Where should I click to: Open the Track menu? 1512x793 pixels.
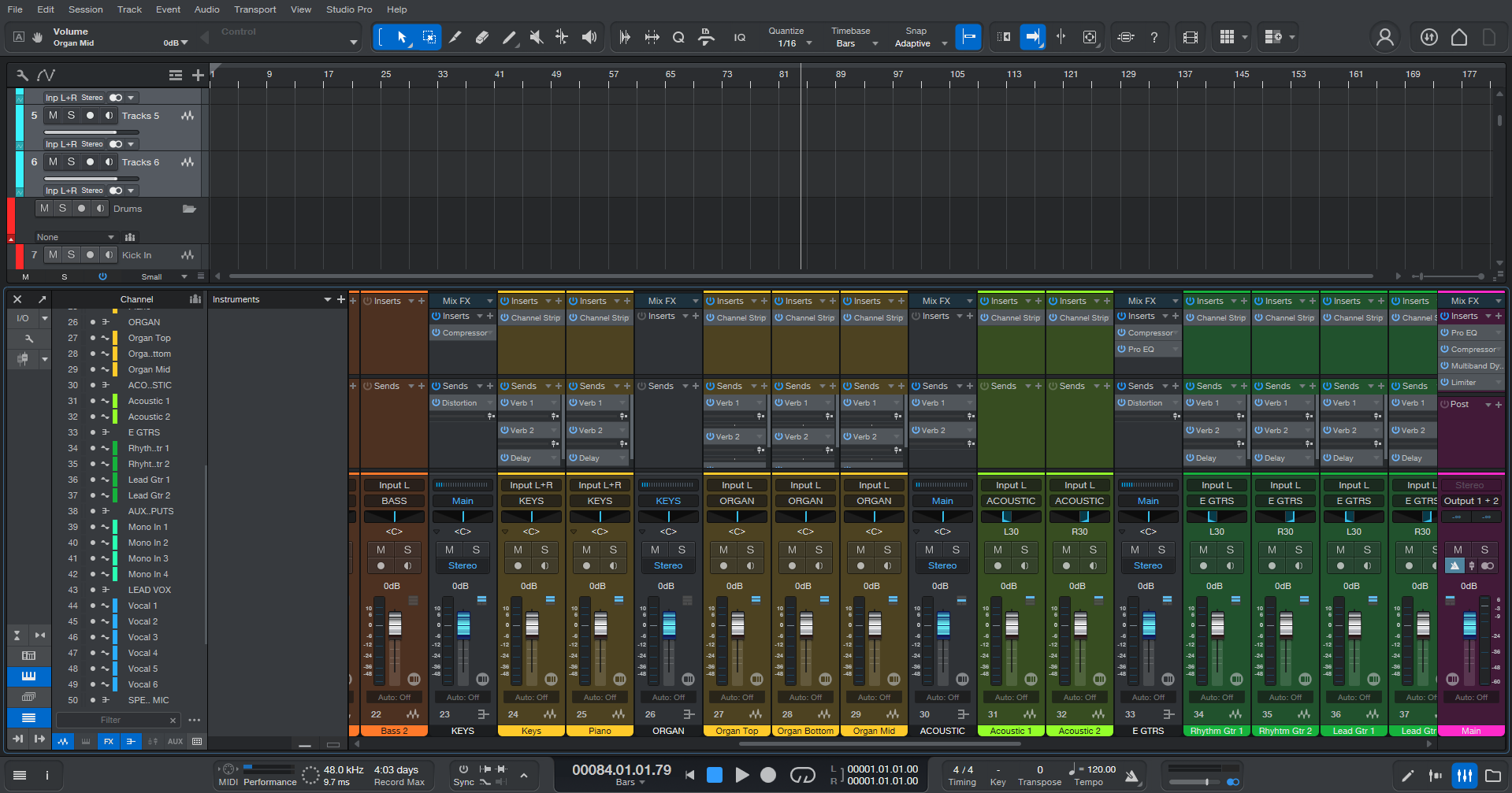[129, 9]
